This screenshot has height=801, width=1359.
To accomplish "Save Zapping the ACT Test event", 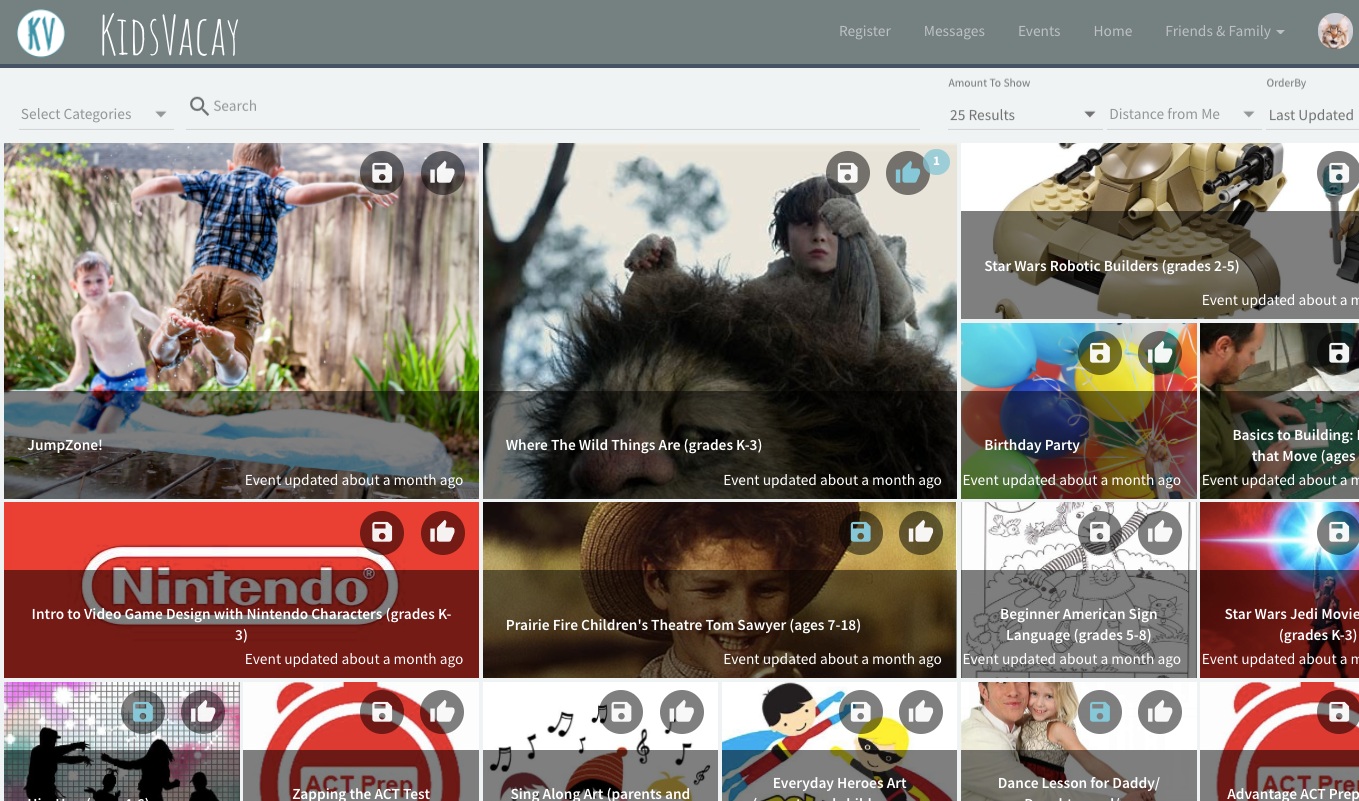I will 382,712.
